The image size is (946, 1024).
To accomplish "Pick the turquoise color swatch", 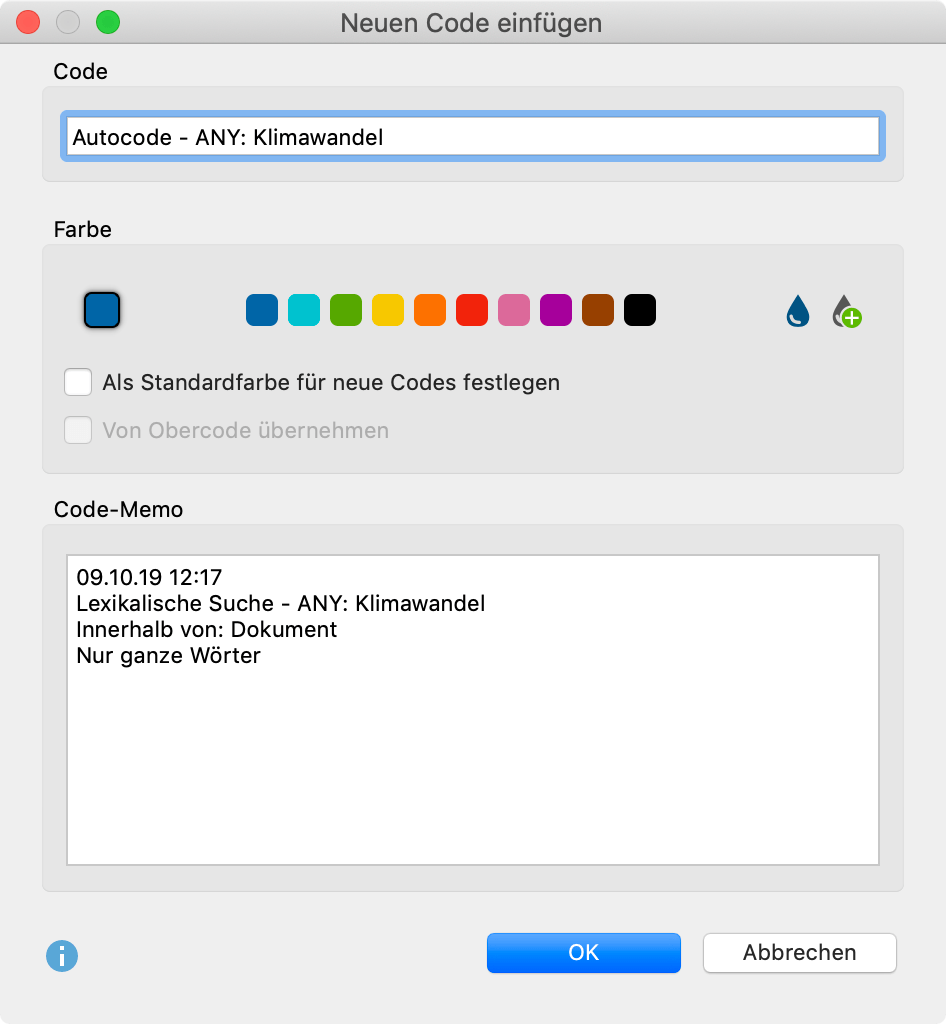I will coord(304,310).
